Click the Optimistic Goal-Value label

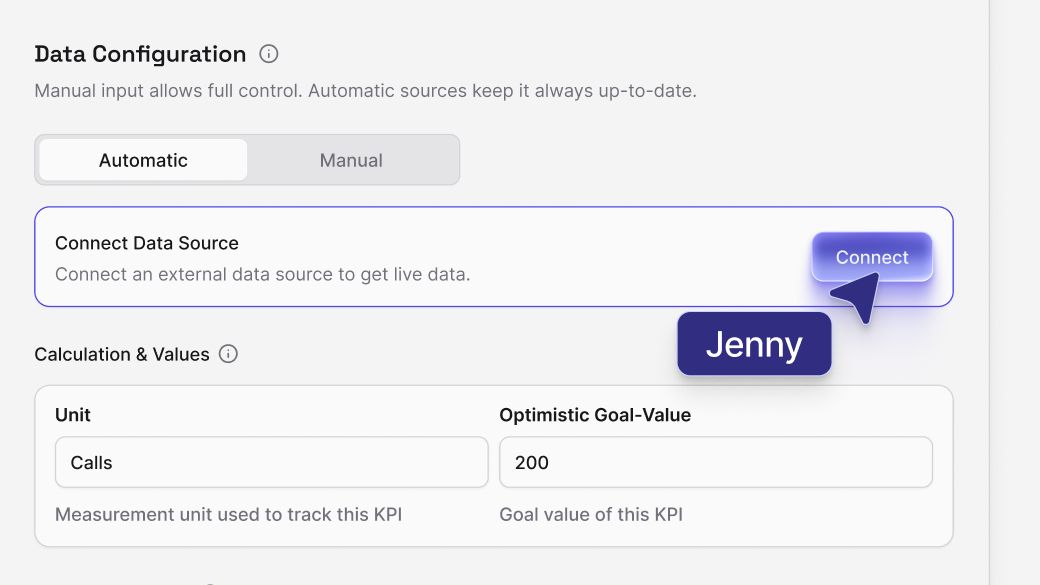click(x=595, y=415)
